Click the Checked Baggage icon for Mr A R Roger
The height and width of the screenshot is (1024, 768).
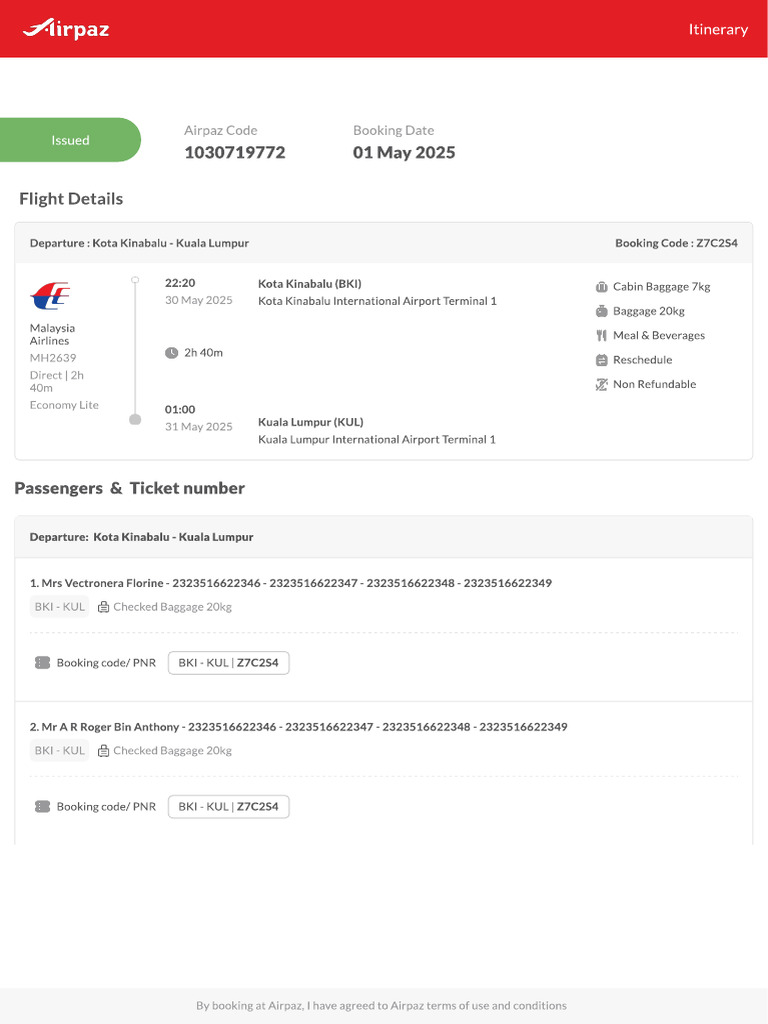[x=103, y=751]
